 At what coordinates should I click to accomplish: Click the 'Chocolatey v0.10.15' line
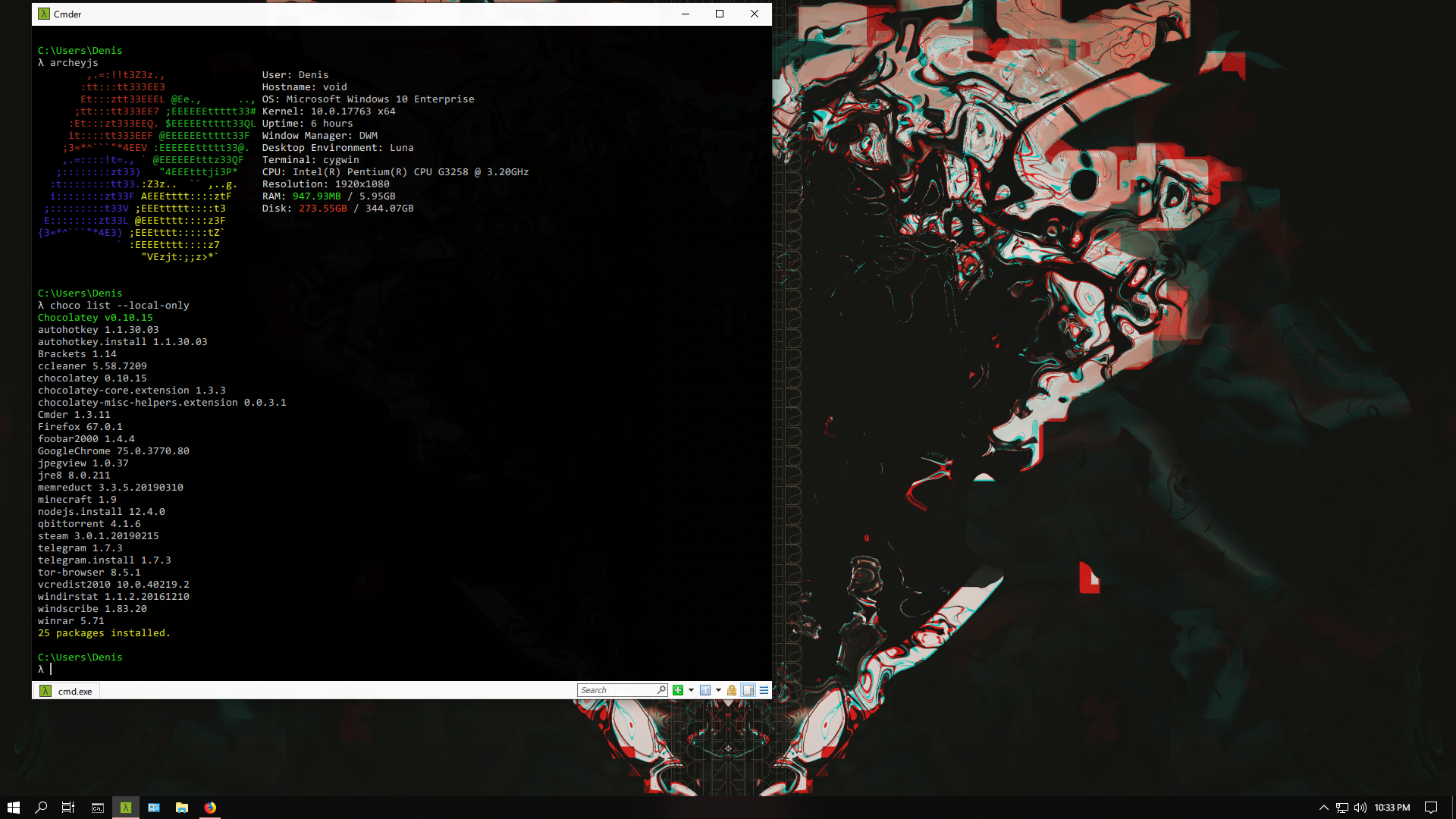[x=96, y=318]
